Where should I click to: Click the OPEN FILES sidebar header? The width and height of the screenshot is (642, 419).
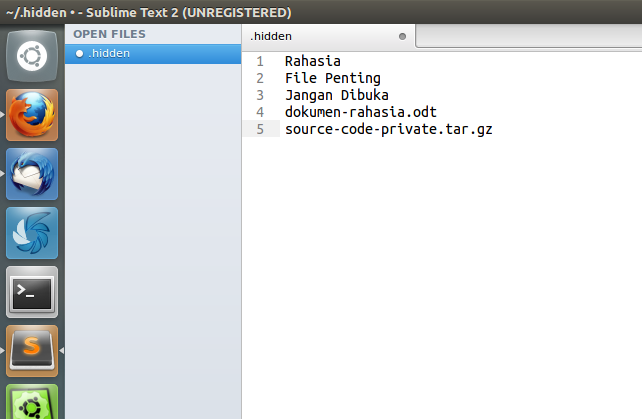pos(109,34)
